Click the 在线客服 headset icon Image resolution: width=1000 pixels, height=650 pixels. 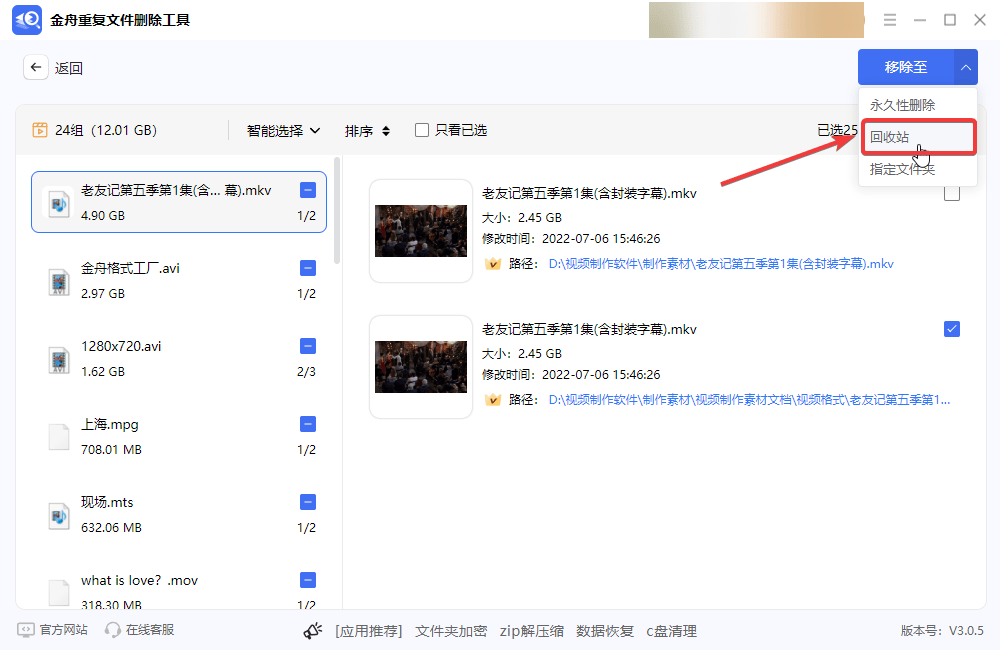tap(113, 630)
